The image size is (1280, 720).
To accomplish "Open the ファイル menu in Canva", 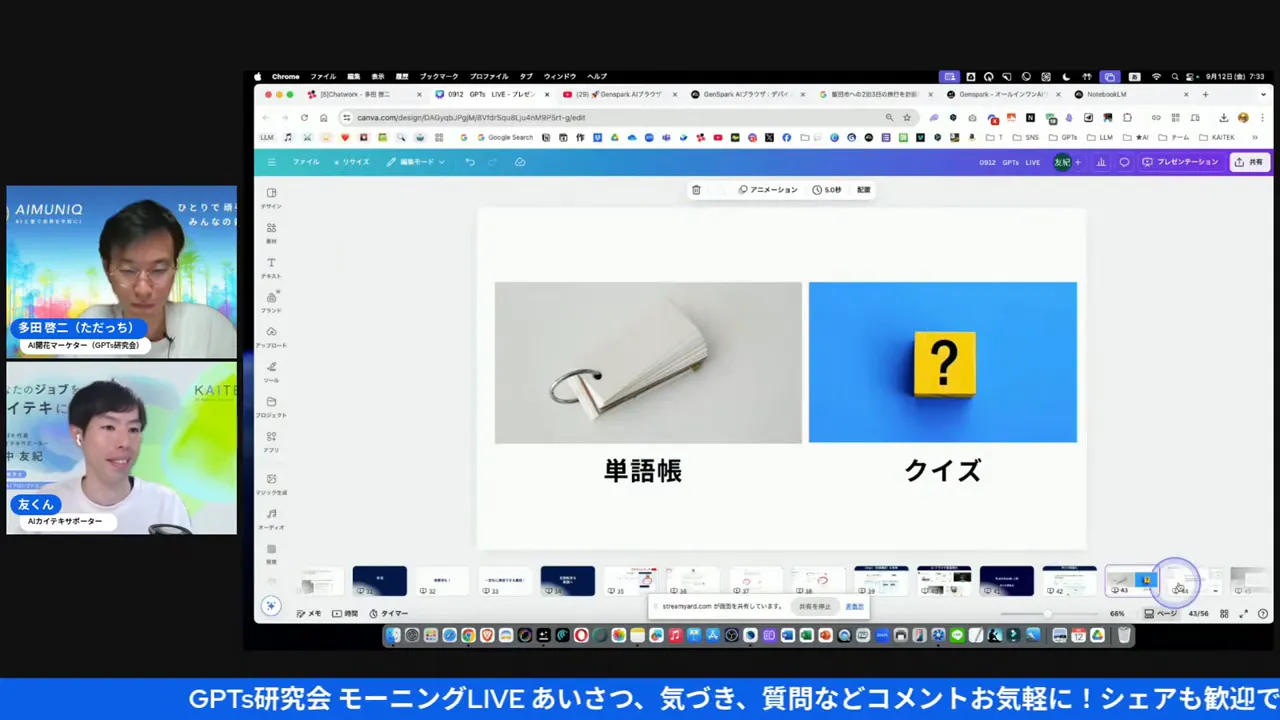I will [x=306, y=162].
